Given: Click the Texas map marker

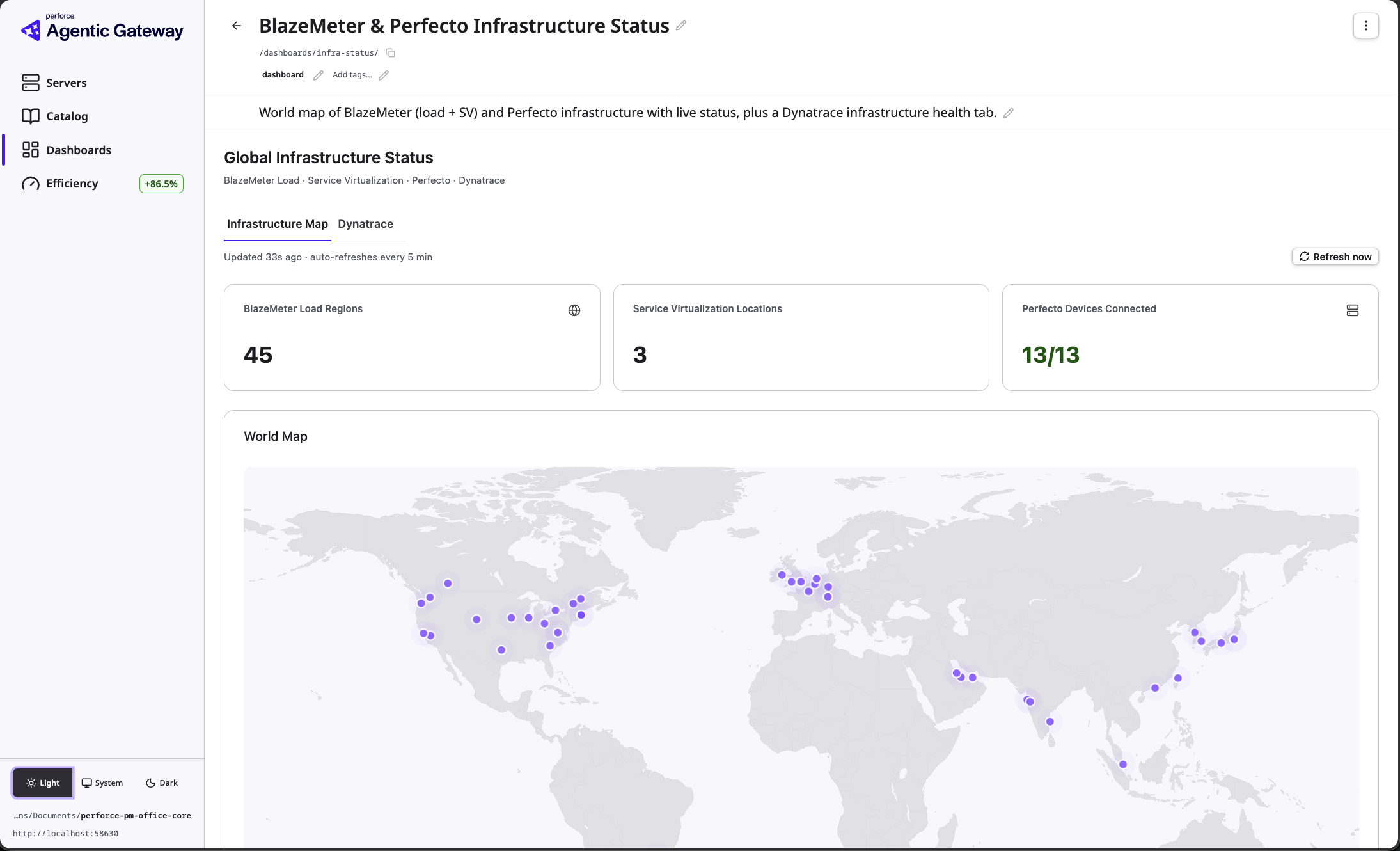Looking at the screenshot, I should coord(501,650).
